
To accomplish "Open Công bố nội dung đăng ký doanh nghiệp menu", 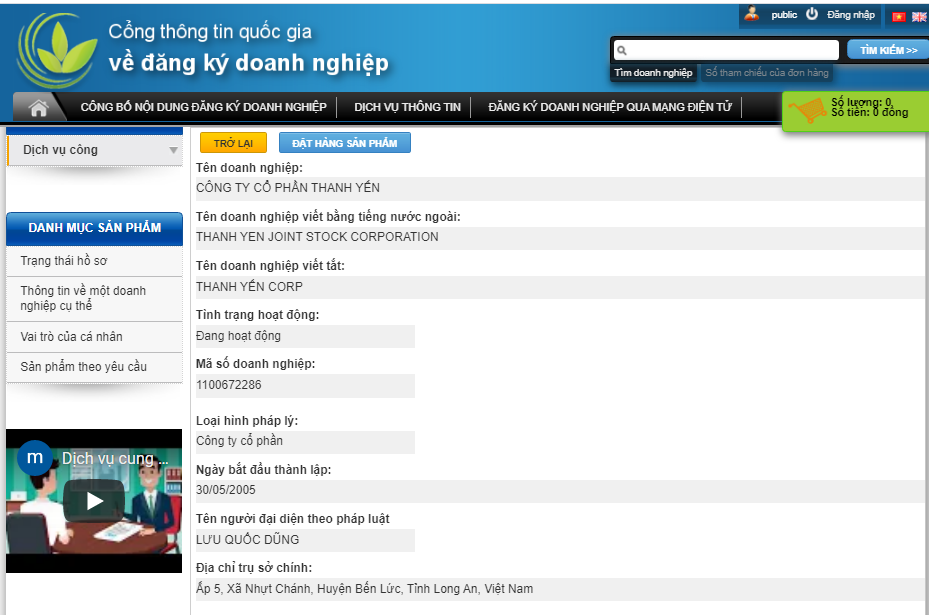I will pyautogui.click(x=203, y=107).
